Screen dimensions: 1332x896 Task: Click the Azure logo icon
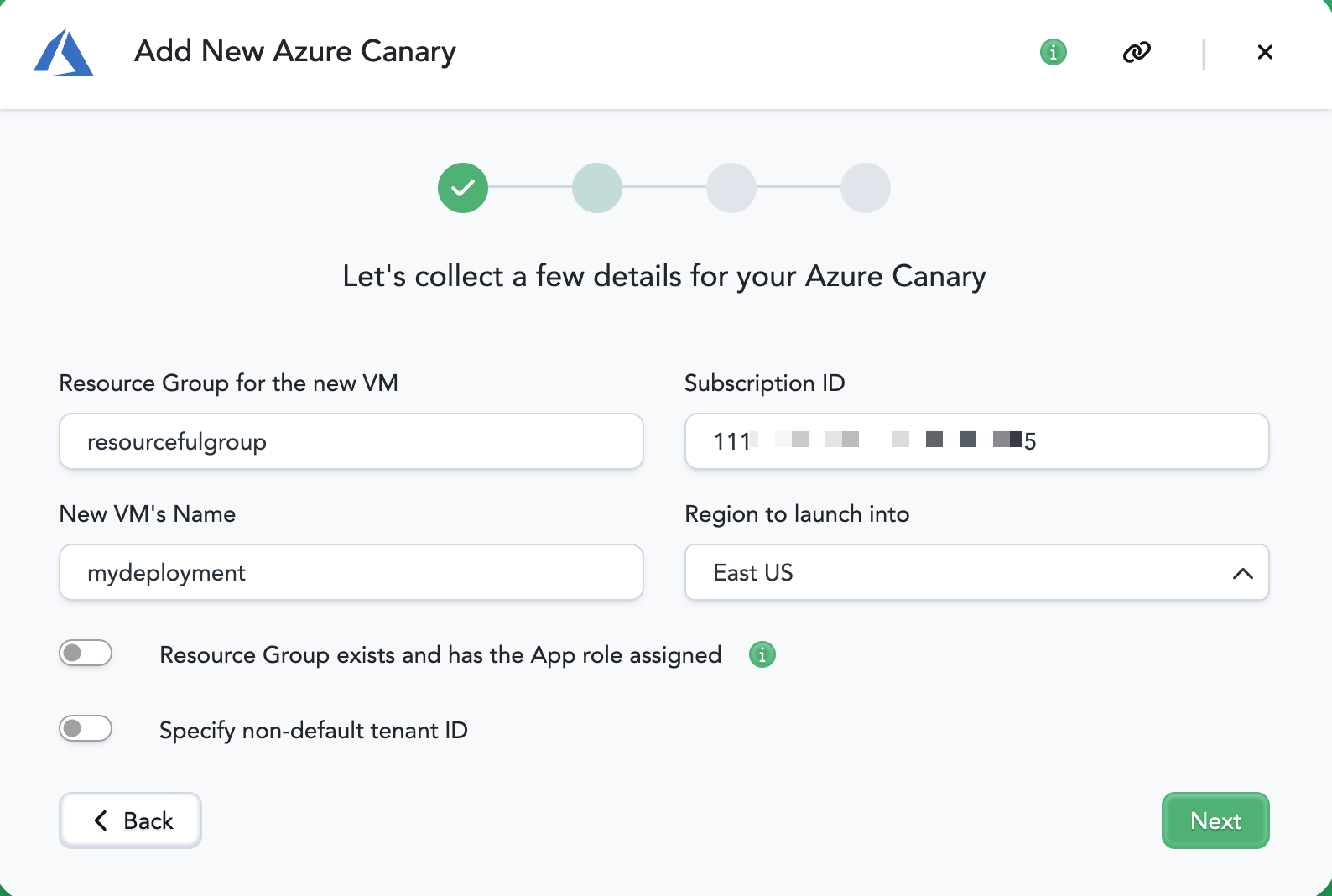pyautogui.click(x=64, y=53)
